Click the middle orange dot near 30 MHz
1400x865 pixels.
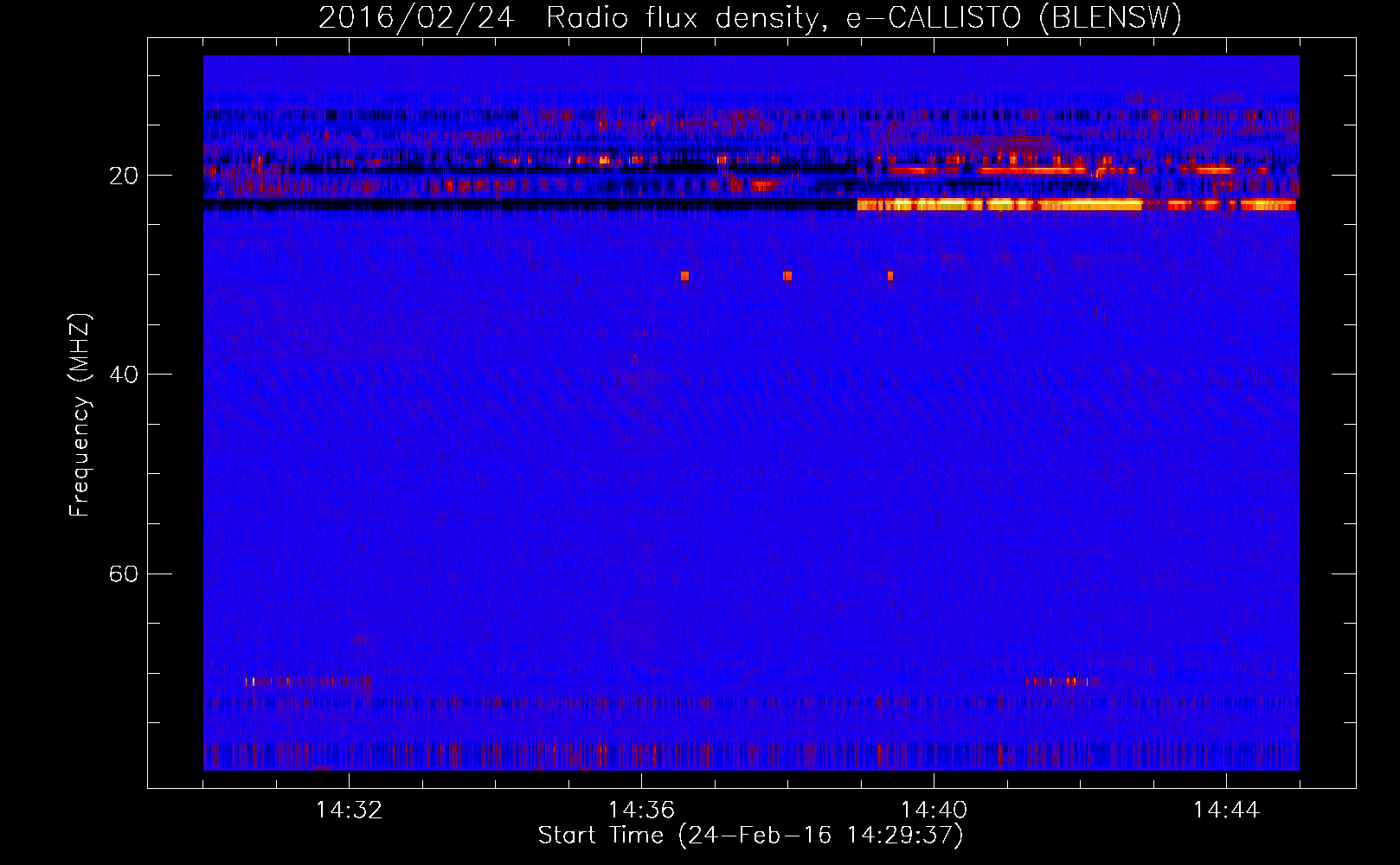[787, 276]
